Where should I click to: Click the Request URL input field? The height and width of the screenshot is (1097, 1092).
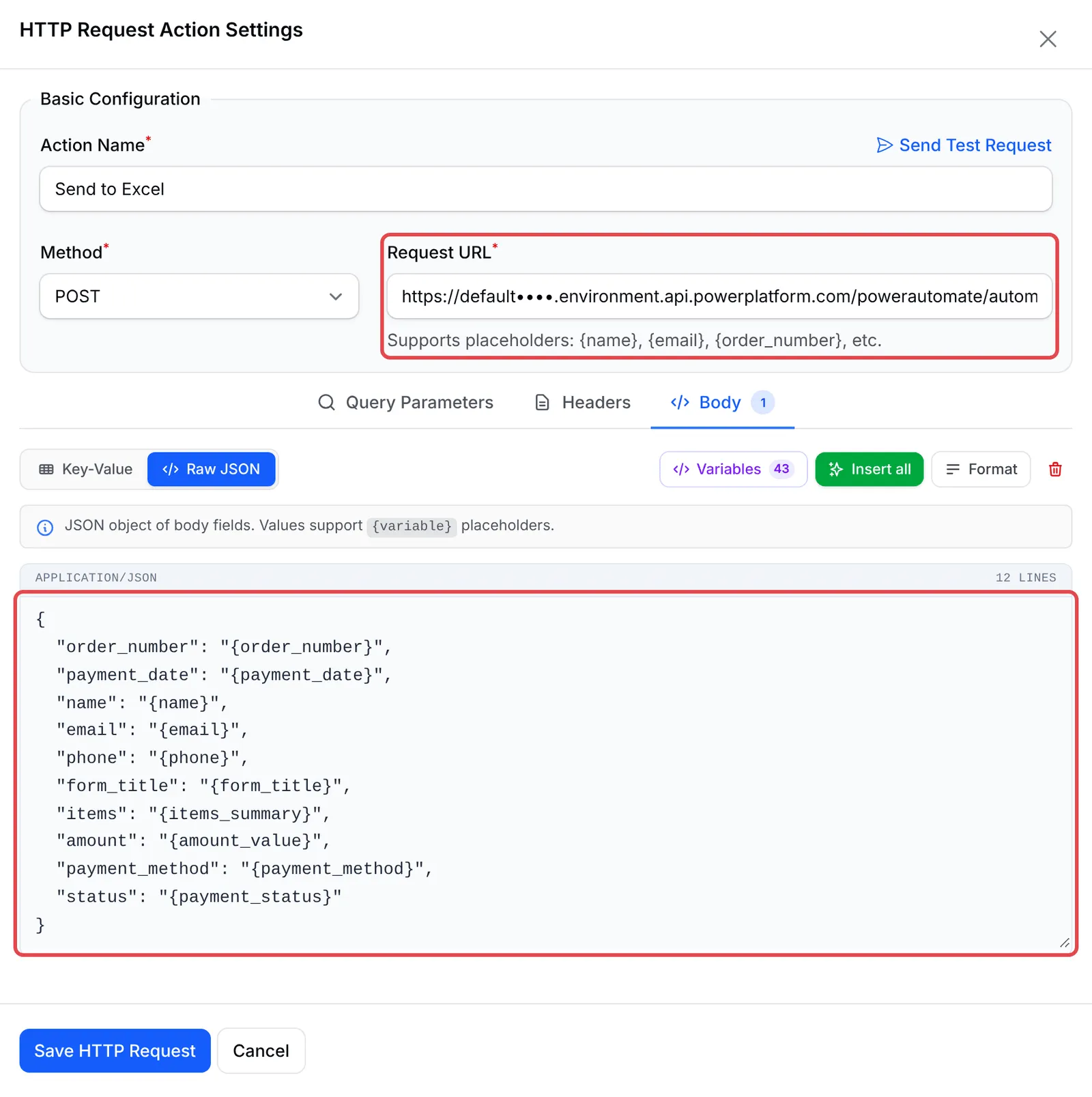point(719,296)
